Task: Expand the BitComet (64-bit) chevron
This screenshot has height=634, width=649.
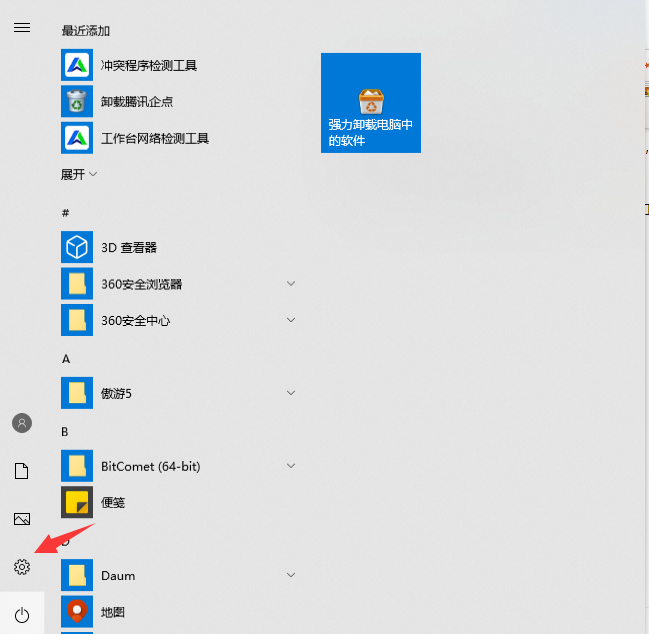Action: click(291, 466)
